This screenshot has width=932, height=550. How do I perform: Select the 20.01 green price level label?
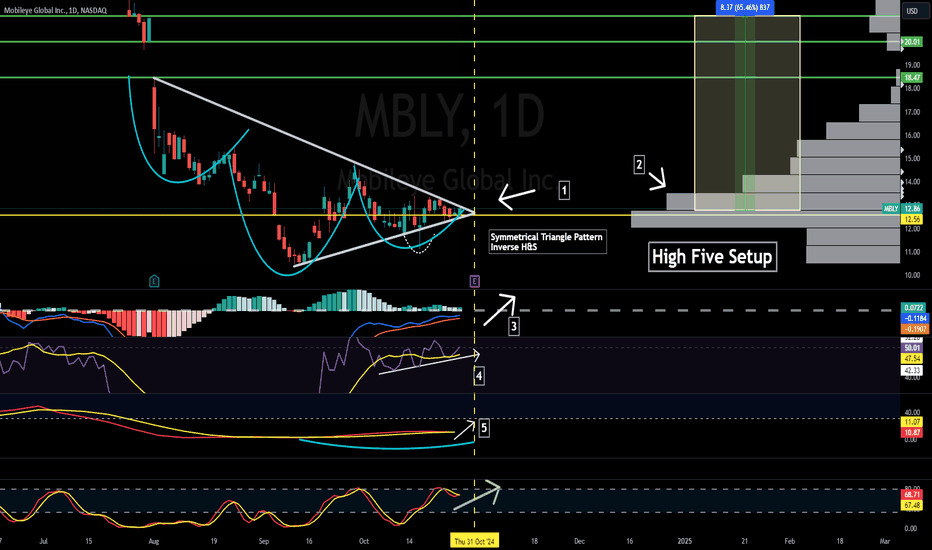click(x=912, y=42)
